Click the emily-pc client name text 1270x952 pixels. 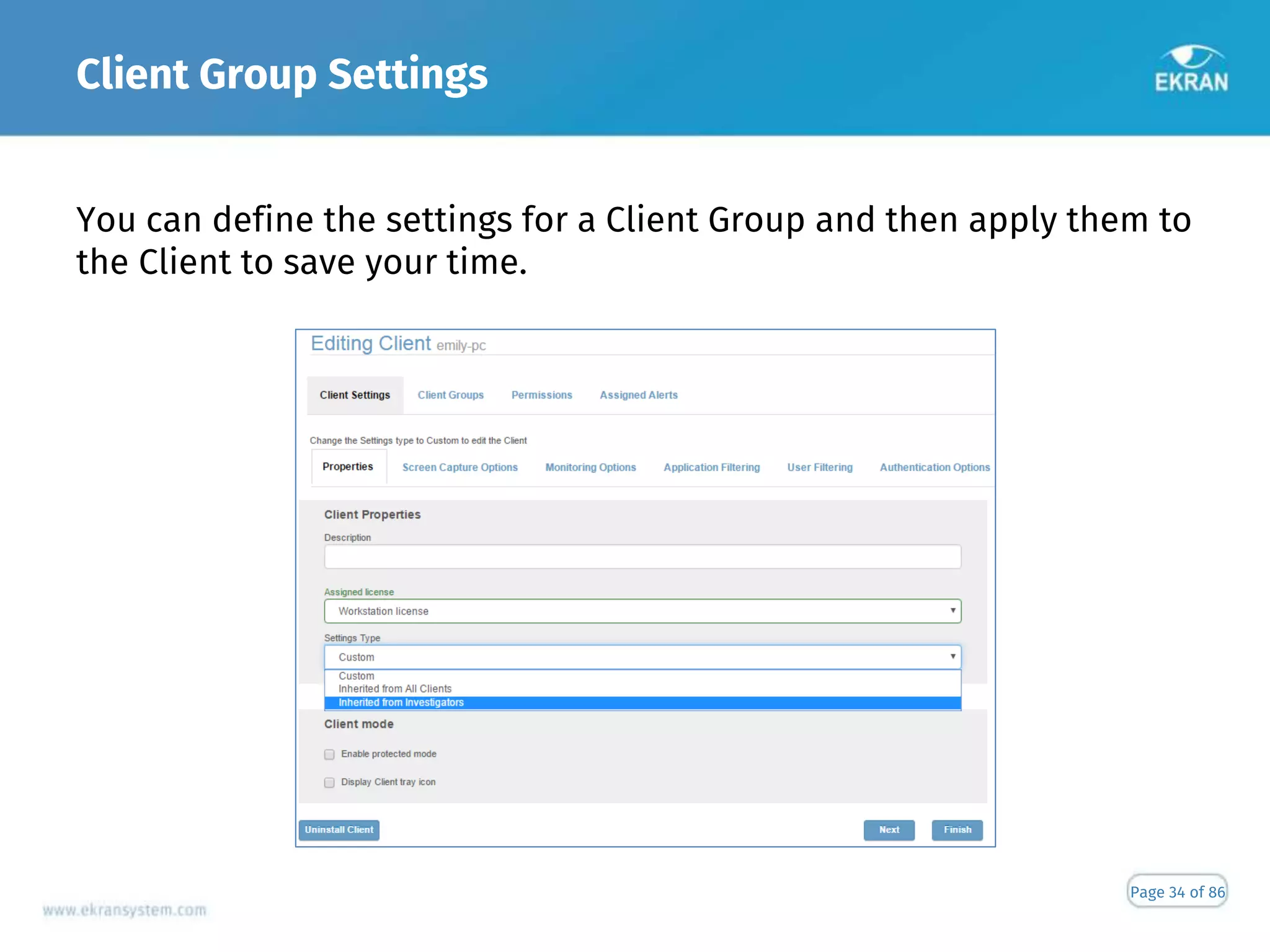pyautogui.click(x=461, y=346)
